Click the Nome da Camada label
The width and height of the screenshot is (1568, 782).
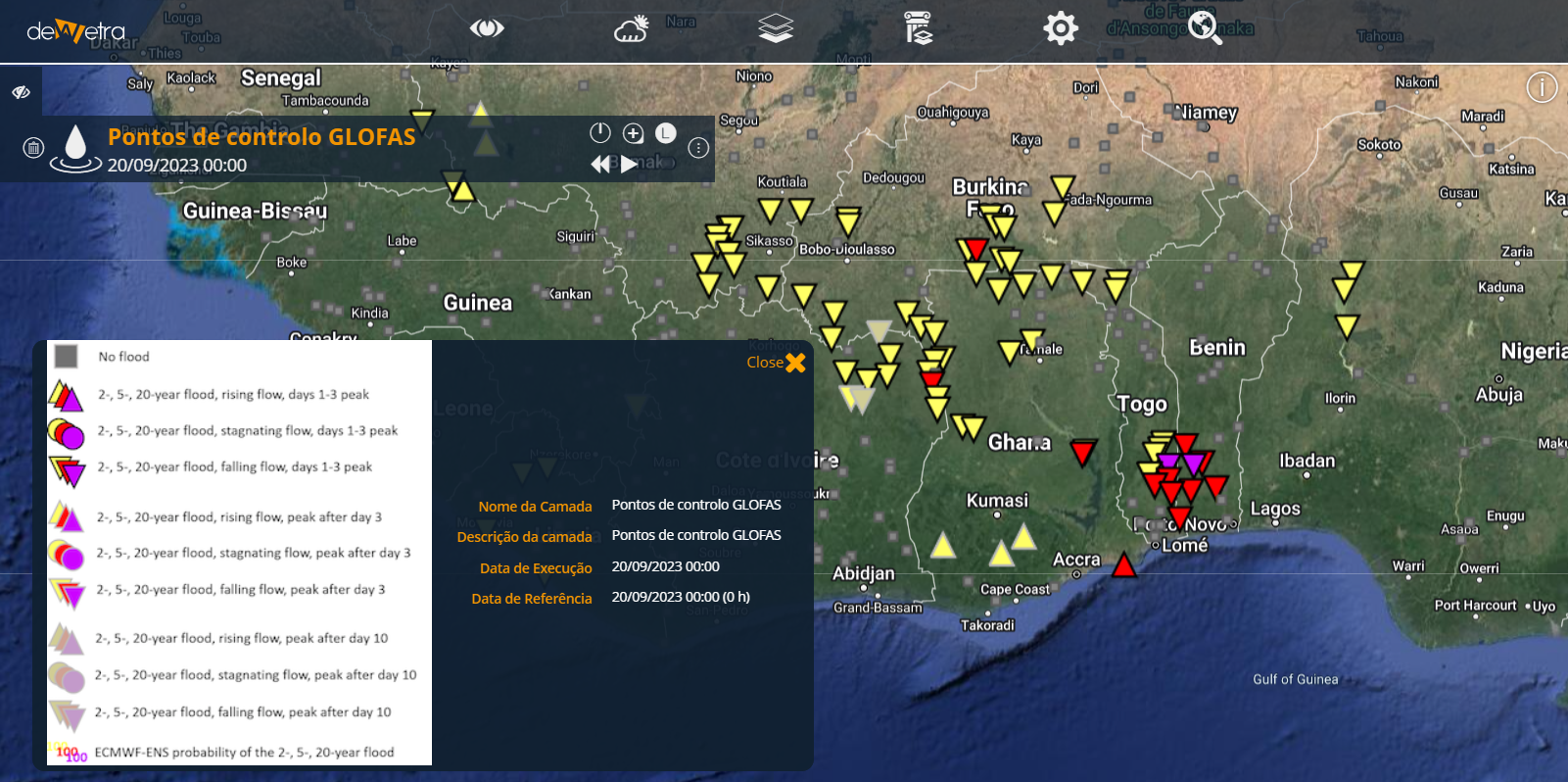(x=535, y=507)
